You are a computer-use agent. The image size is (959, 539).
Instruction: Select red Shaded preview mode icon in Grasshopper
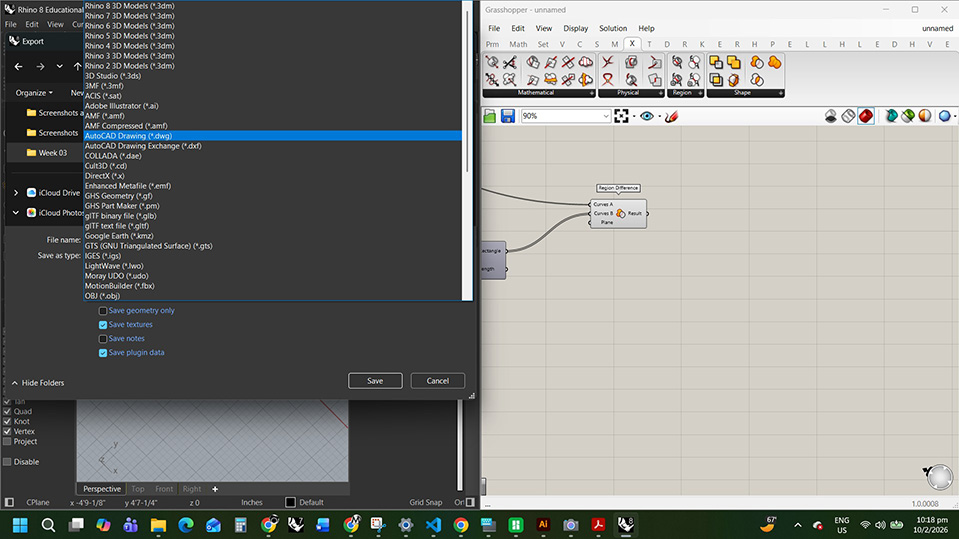(x=866, y=116)
